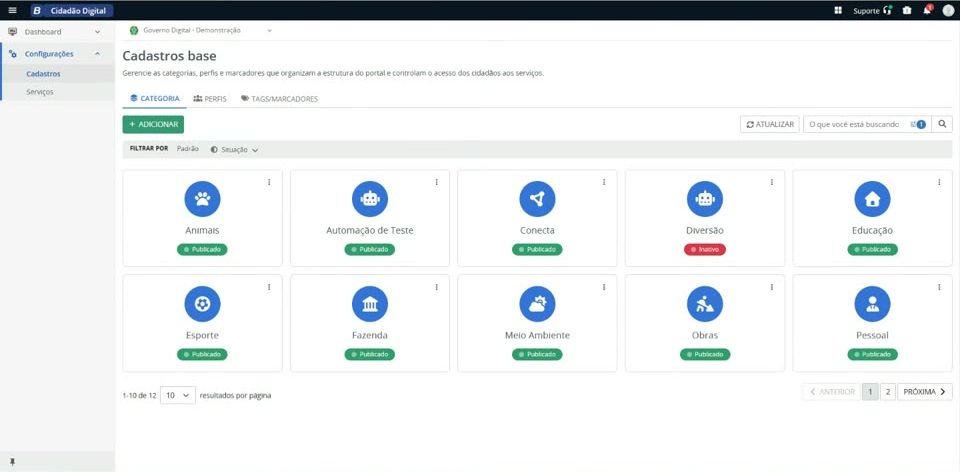Click the Inativo badge on Diversão

point(705,250)
